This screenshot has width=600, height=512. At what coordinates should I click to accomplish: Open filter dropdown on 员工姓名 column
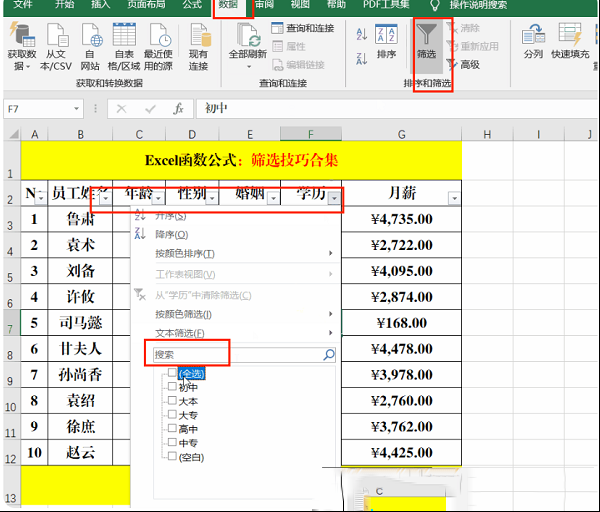click(106, 198)
